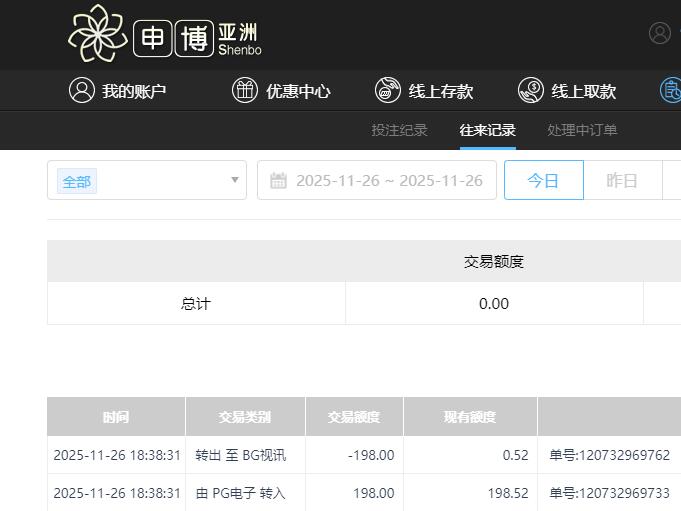
Task: Click the 现有额度 column header
Action: (470, 417)
